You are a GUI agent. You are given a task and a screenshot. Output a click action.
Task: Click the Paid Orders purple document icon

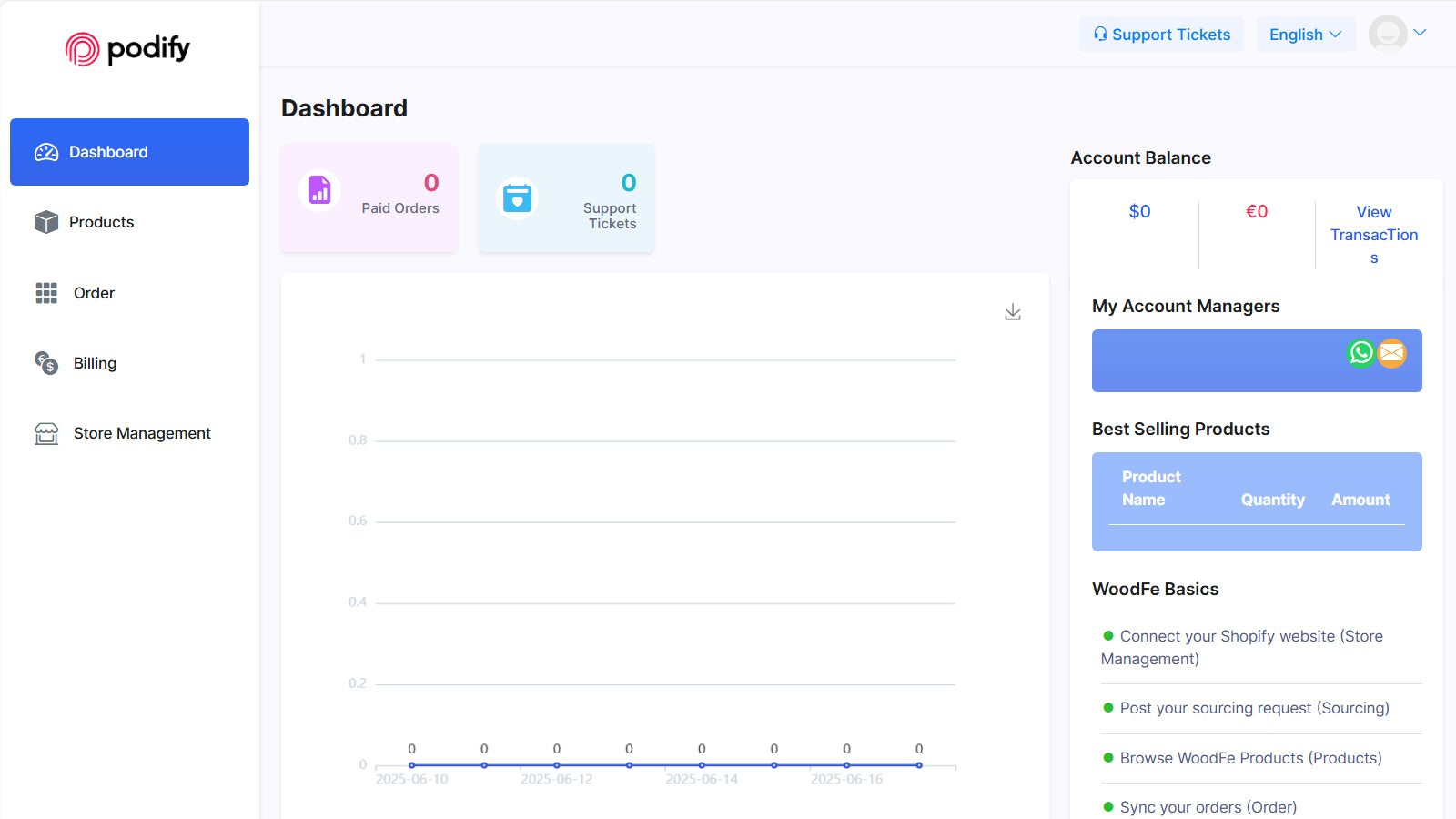(319, 190)
